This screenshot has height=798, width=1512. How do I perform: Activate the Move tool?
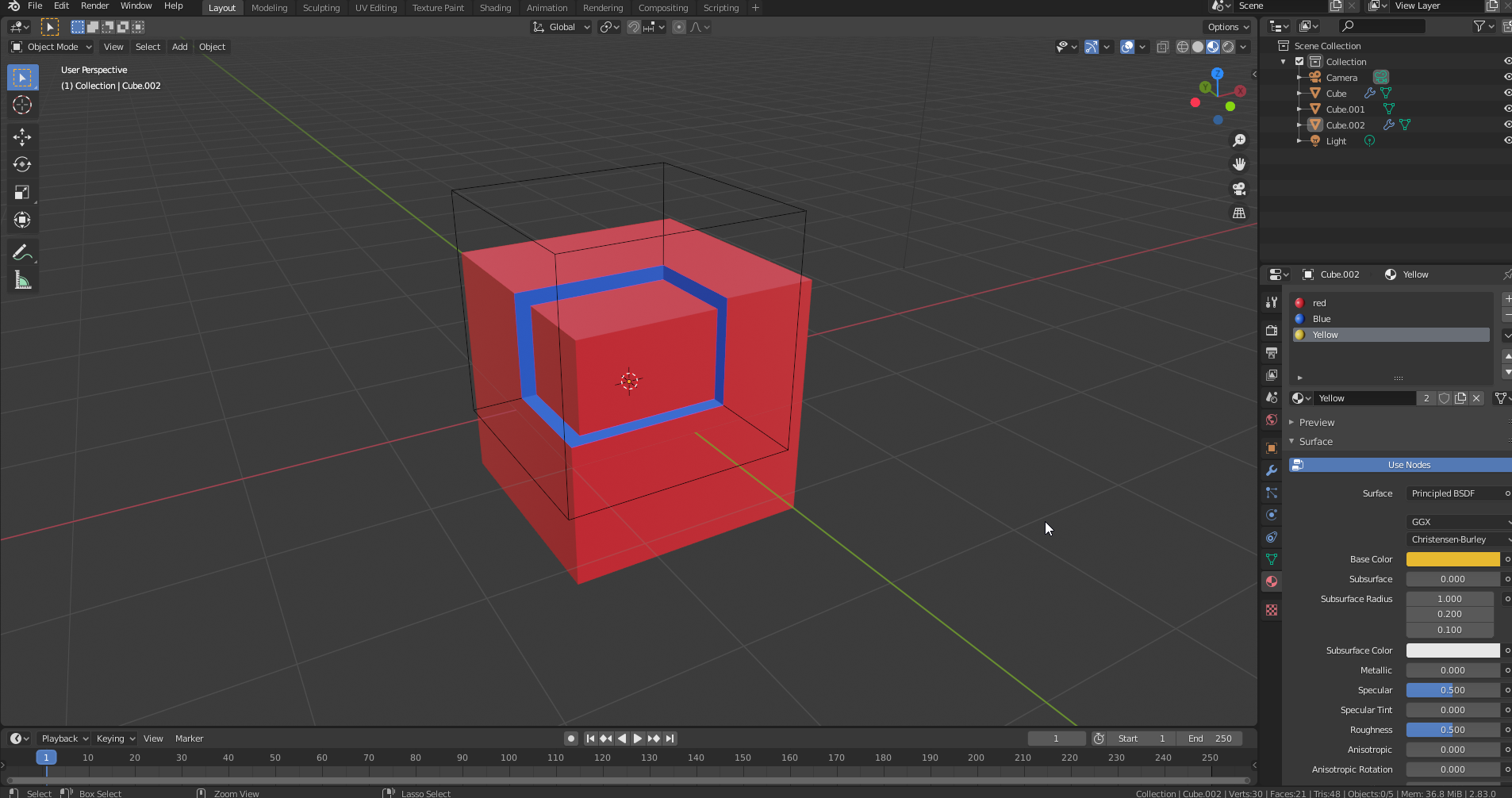pos(22,137)
